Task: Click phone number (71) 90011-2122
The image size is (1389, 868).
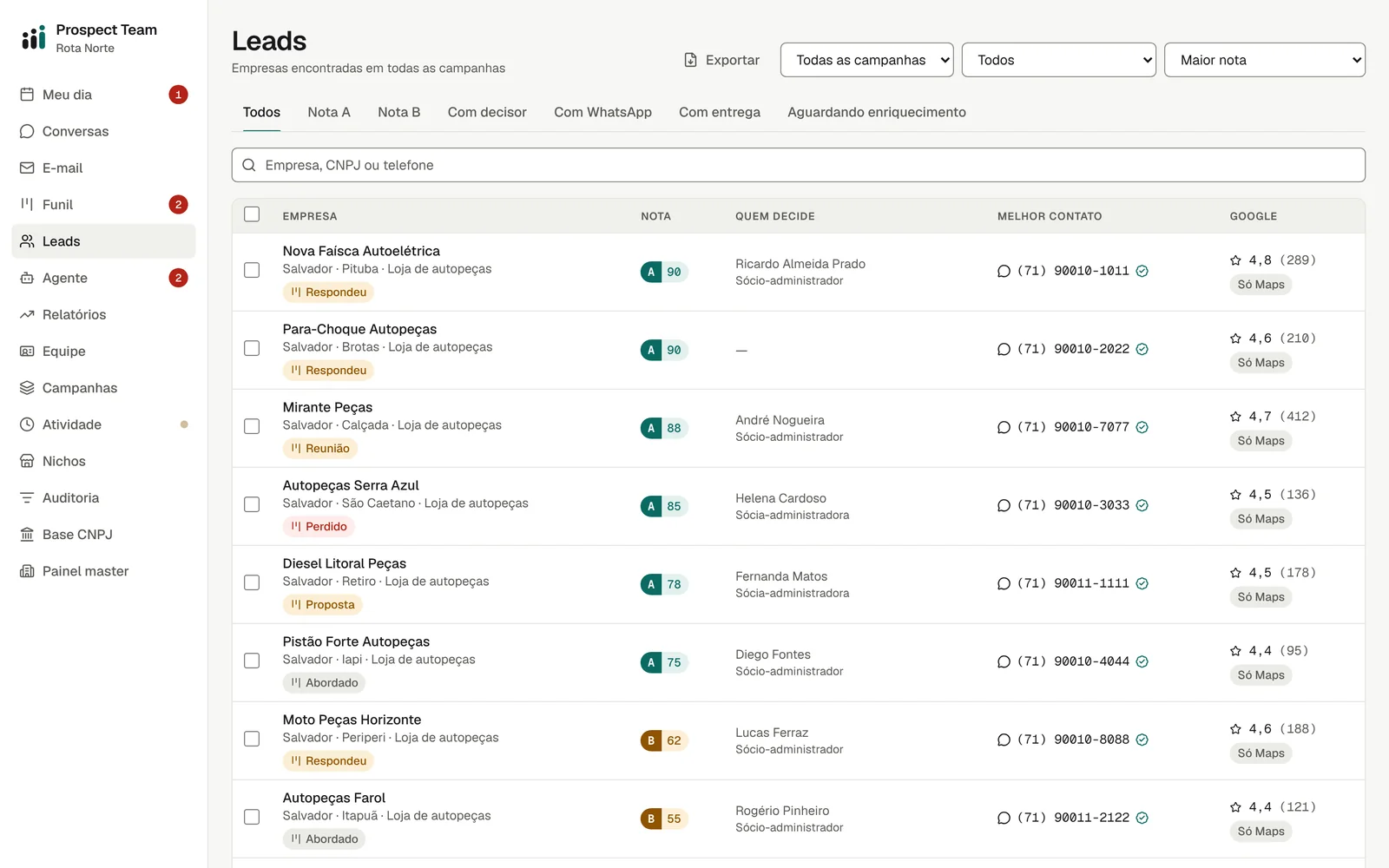Action: pyautogui.click(x=1073, y=818)
